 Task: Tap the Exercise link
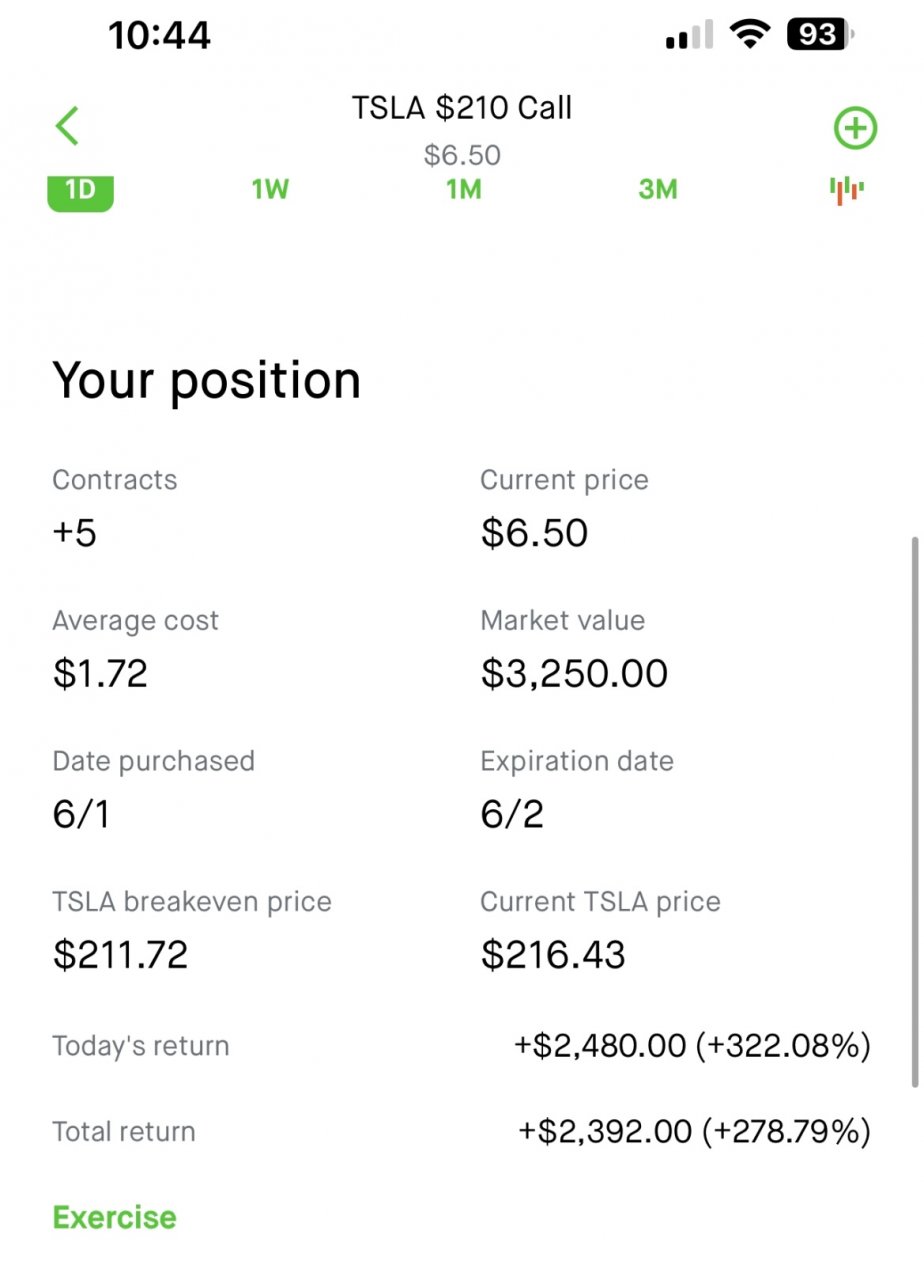pyautogui.click(x=114, y=1217)
